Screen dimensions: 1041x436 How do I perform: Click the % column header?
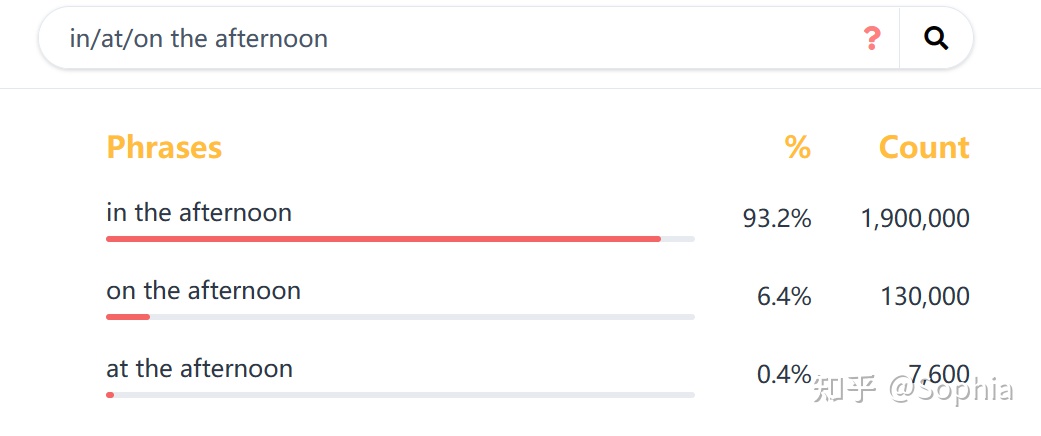pyautogui.click(x=797, y=147)
